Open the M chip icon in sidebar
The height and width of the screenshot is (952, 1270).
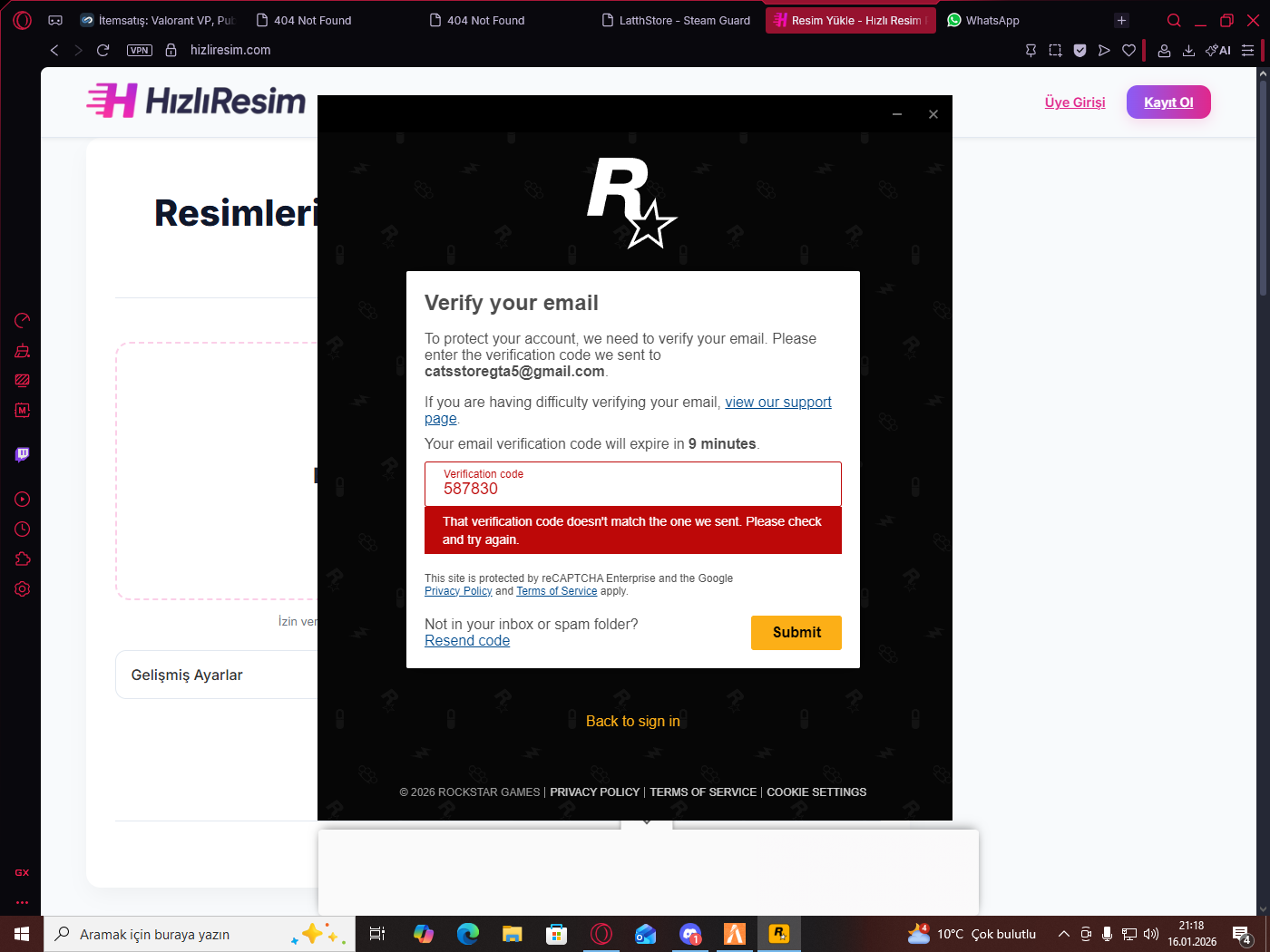click(23, 411)
